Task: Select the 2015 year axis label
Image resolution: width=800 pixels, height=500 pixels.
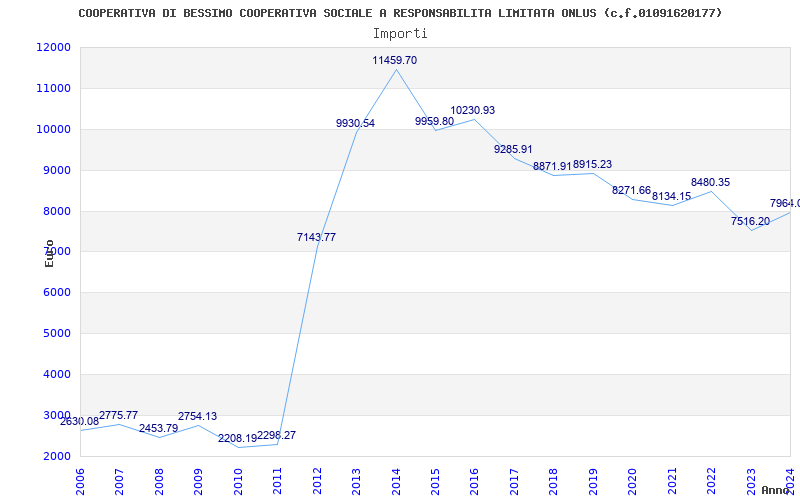Action: (435, 481)
